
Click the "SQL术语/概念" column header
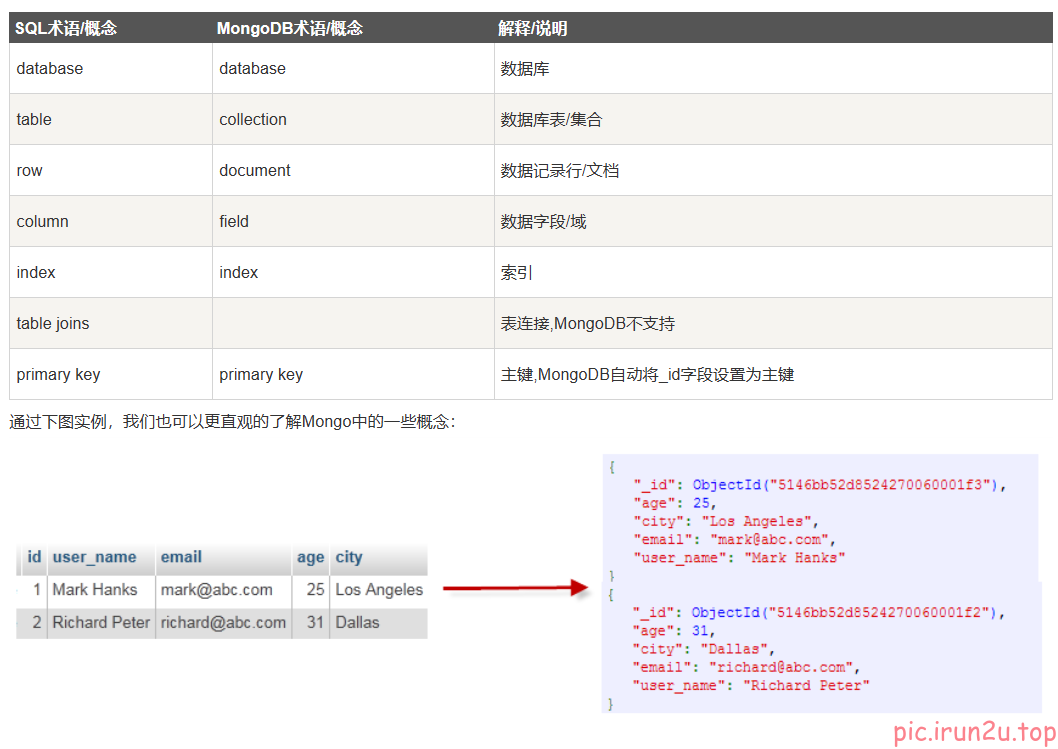click(x=66, y=29)
